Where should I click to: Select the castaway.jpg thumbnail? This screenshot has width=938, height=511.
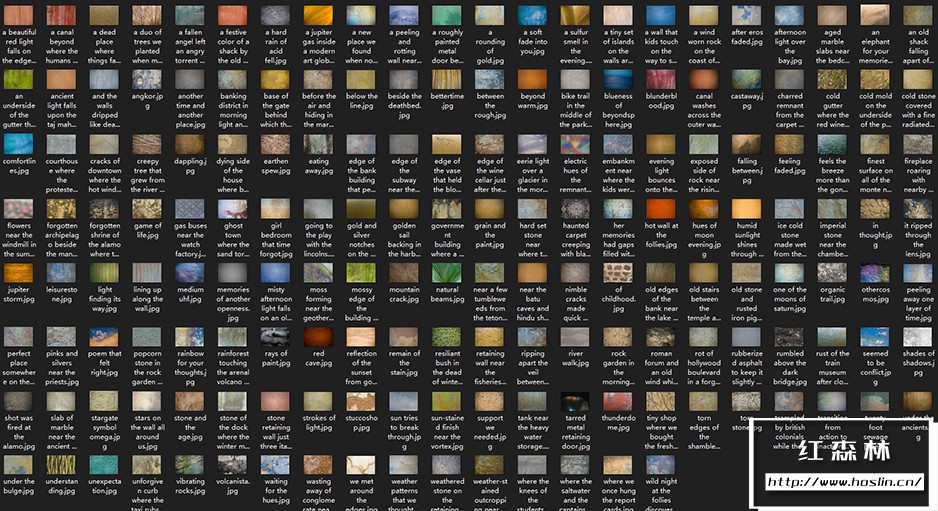747,80
